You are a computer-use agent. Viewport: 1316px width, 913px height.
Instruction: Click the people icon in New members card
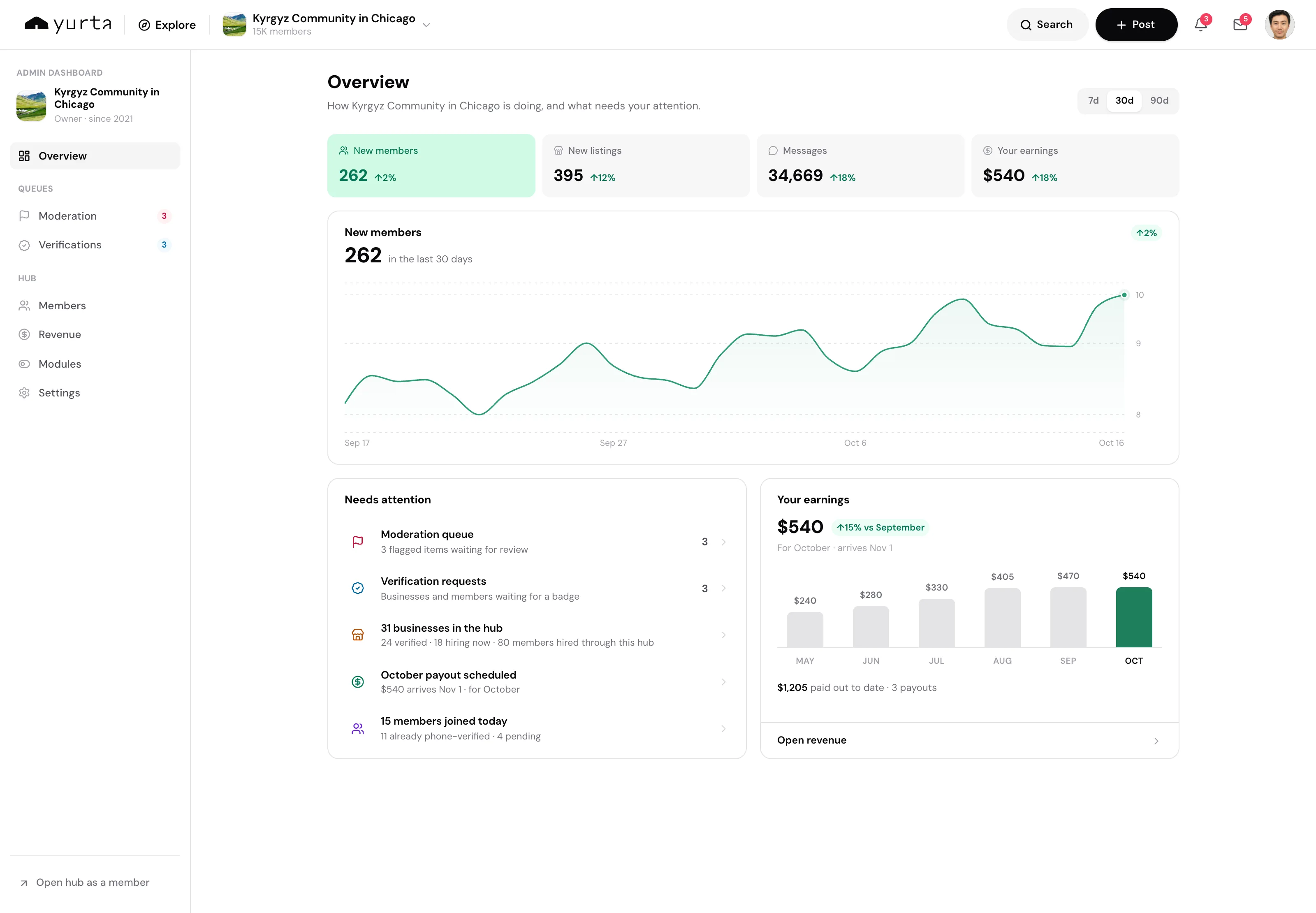(344, 151)
